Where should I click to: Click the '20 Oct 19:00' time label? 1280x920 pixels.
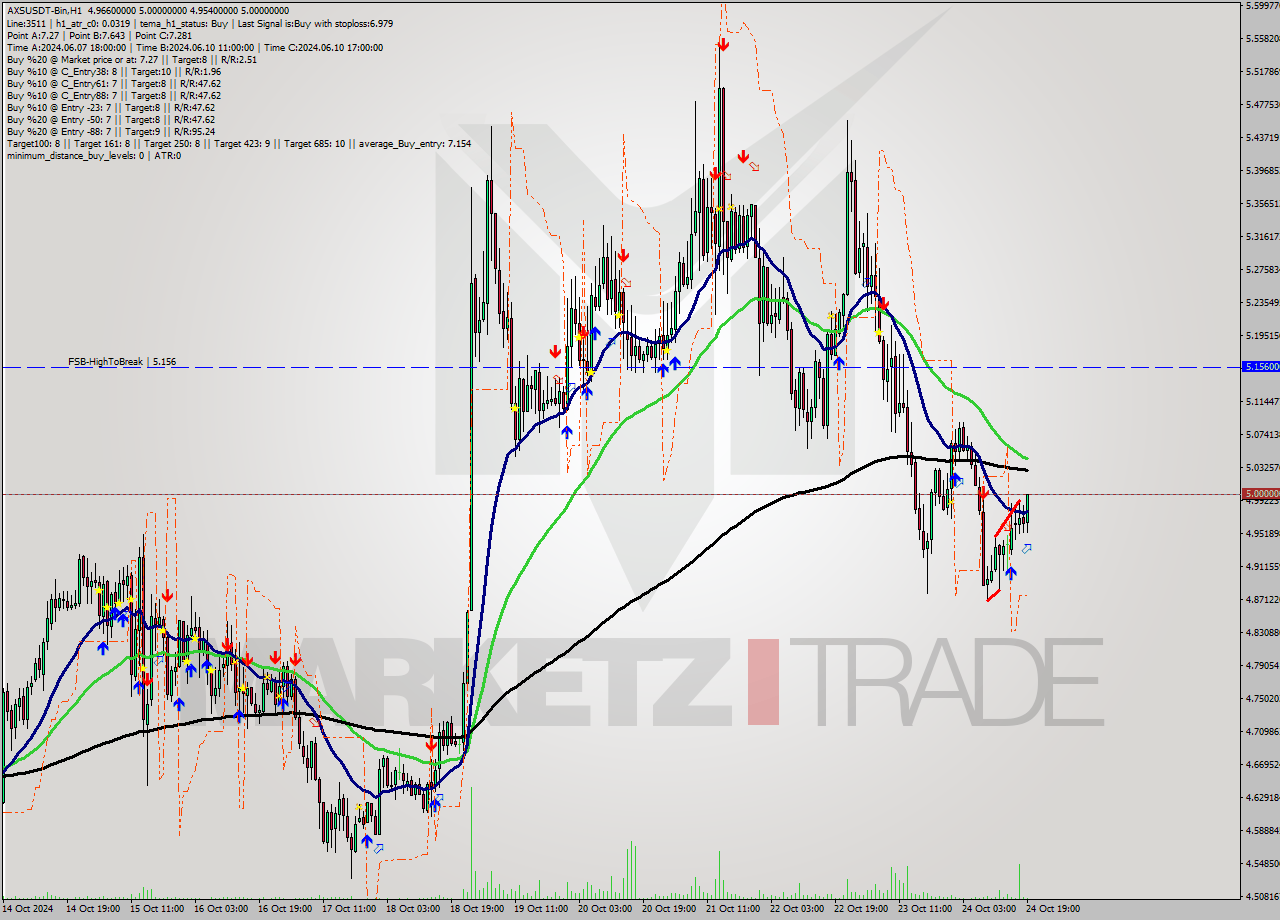669,909
